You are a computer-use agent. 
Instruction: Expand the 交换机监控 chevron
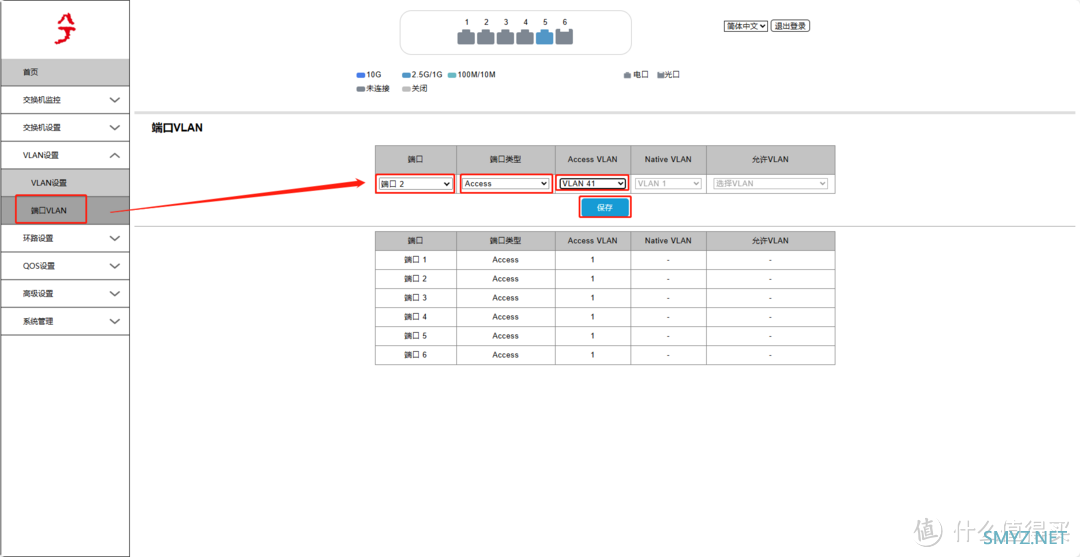pyautogui.click(x=115, y=100)
